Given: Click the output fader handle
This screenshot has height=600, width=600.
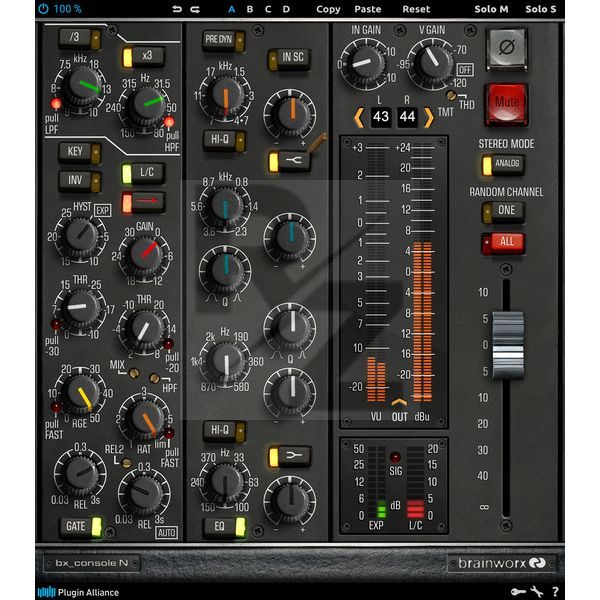Looking at the screenshot, I should point(508,344).
